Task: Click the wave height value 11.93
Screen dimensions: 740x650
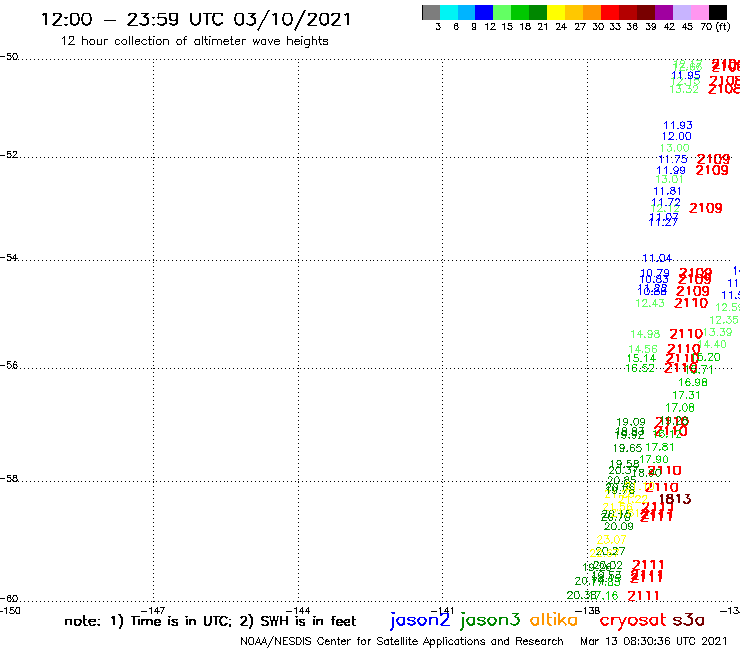Action: tap(678, 125)
